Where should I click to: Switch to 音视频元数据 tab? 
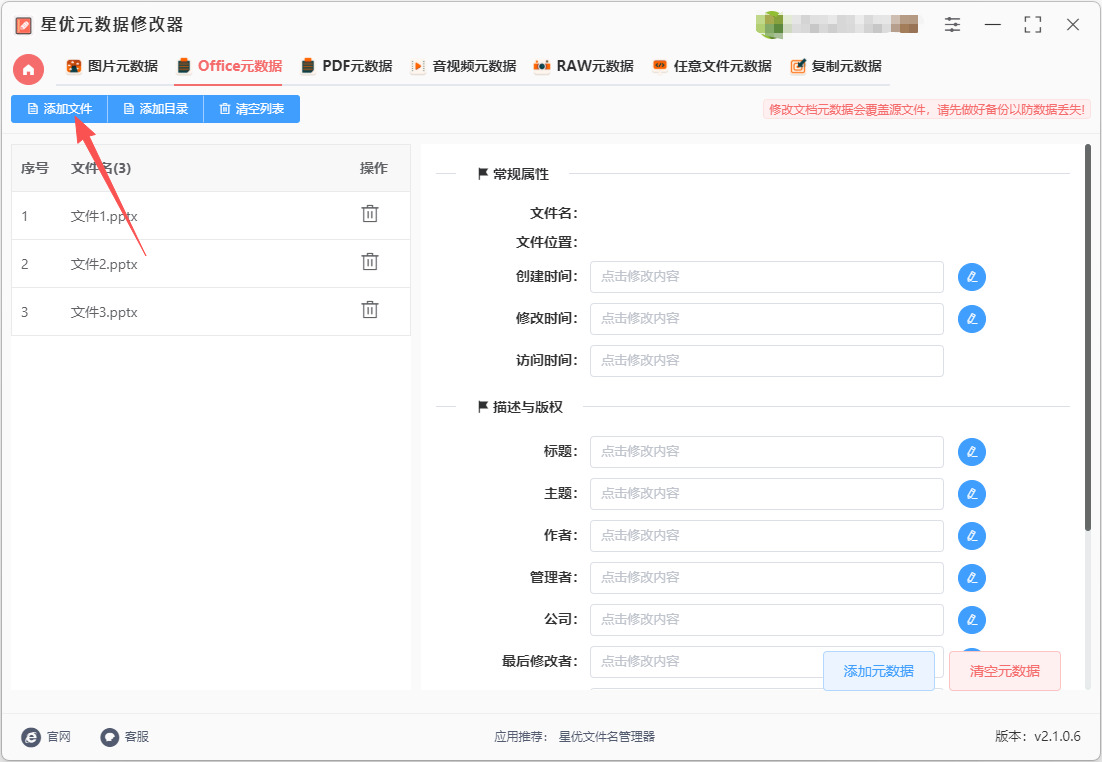463,66
